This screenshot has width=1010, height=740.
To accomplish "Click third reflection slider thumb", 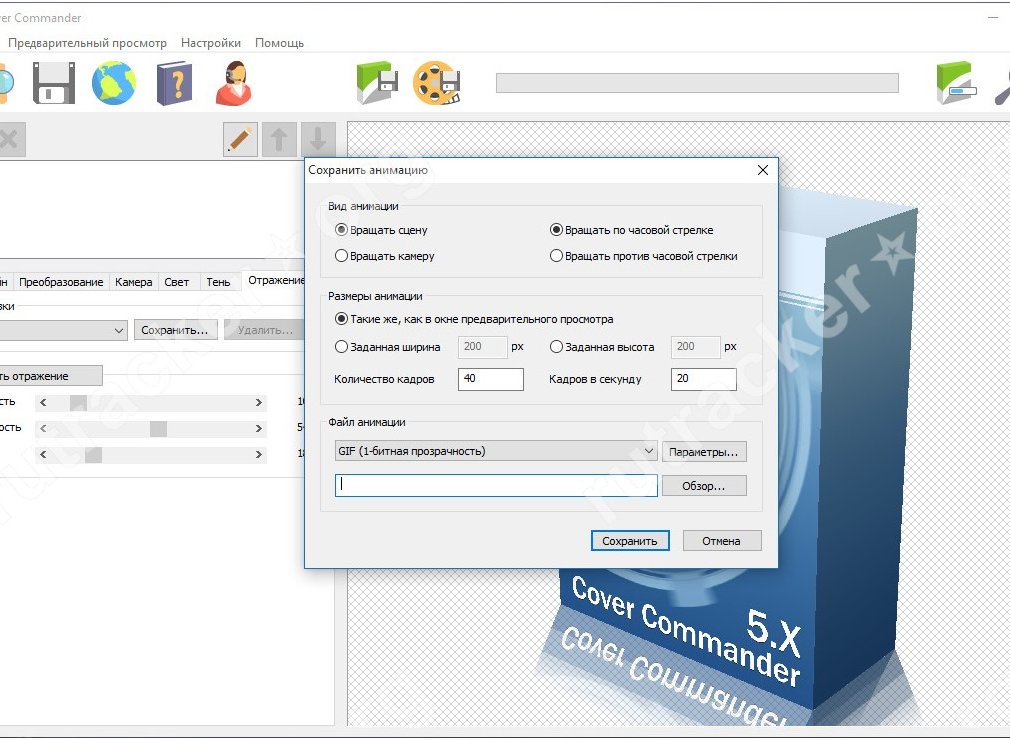I will [93, 455].
